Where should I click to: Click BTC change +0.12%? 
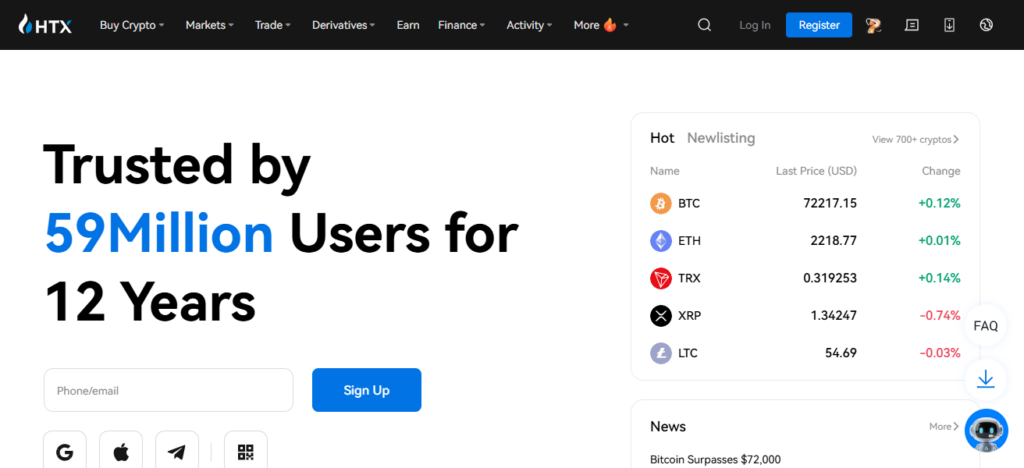939,204
